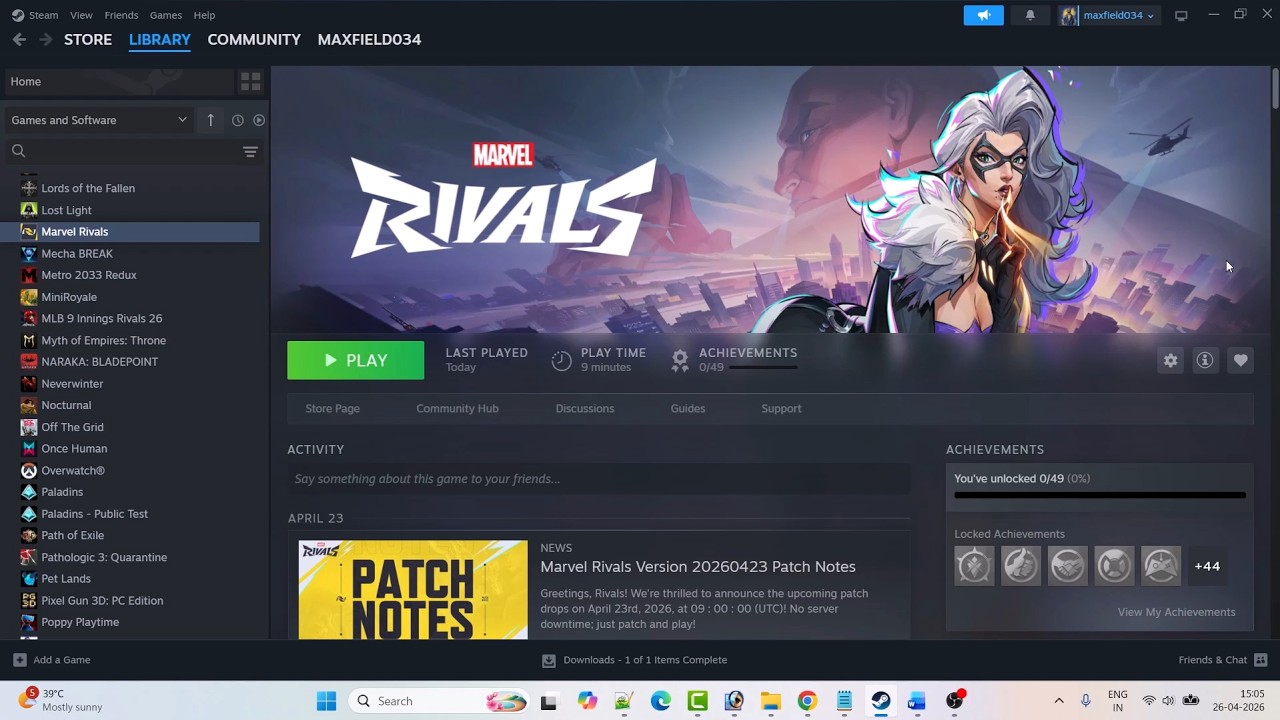Screen dimensions: 1280x720
Task: Click the Paladins game icon in sidebar
Action: (x=29, y=492)
